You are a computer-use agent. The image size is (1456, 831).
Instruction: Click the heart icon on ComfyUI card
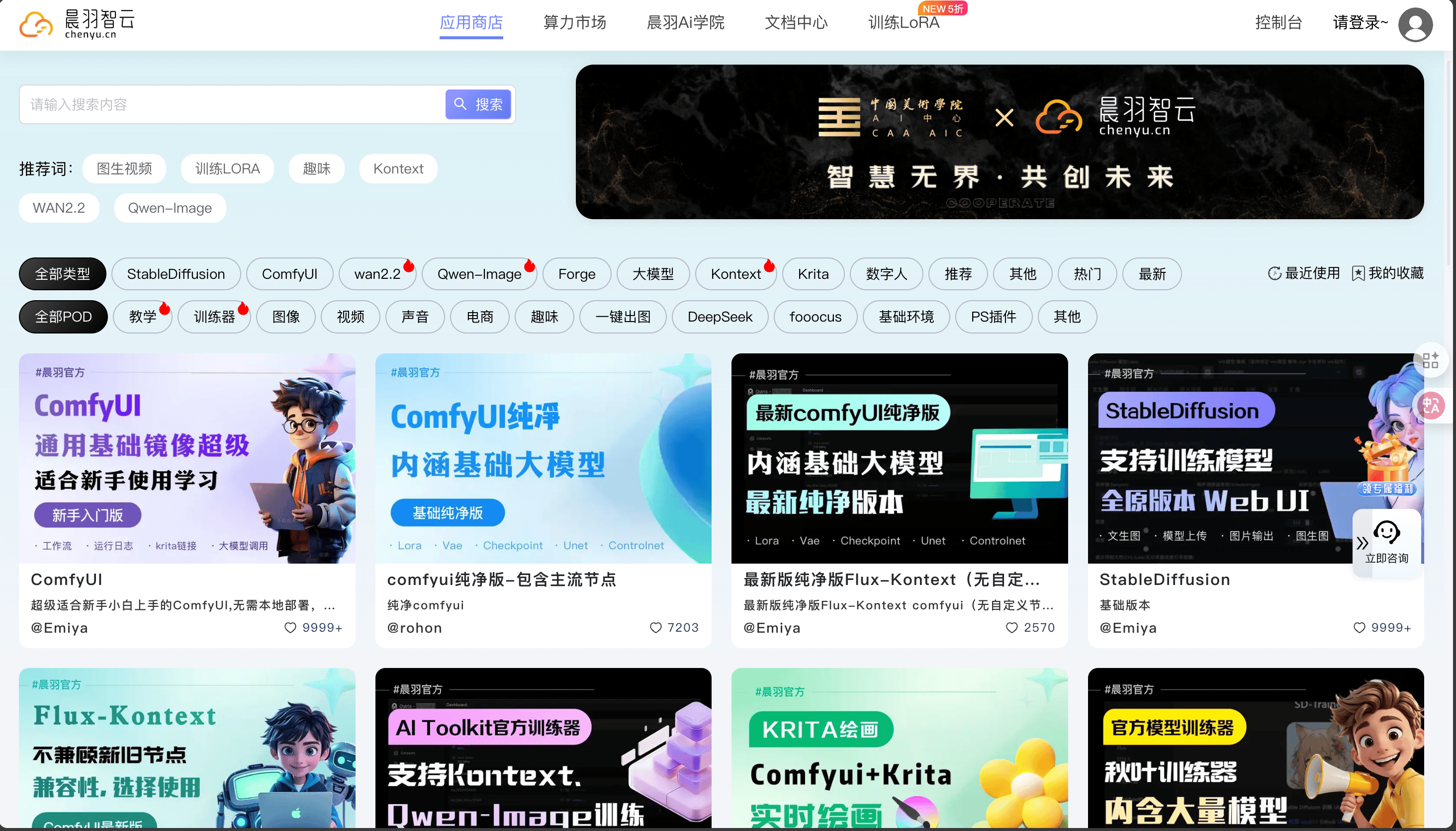tap(290, 627)
